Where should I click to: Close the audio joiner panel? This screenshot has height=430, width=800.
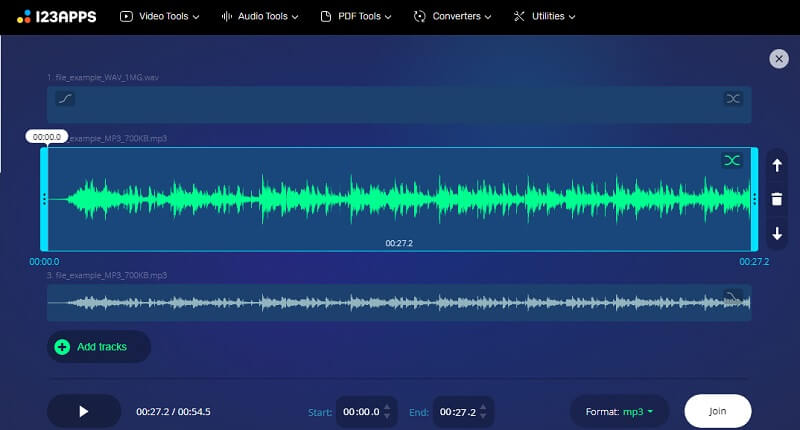[x=779, y=59]
